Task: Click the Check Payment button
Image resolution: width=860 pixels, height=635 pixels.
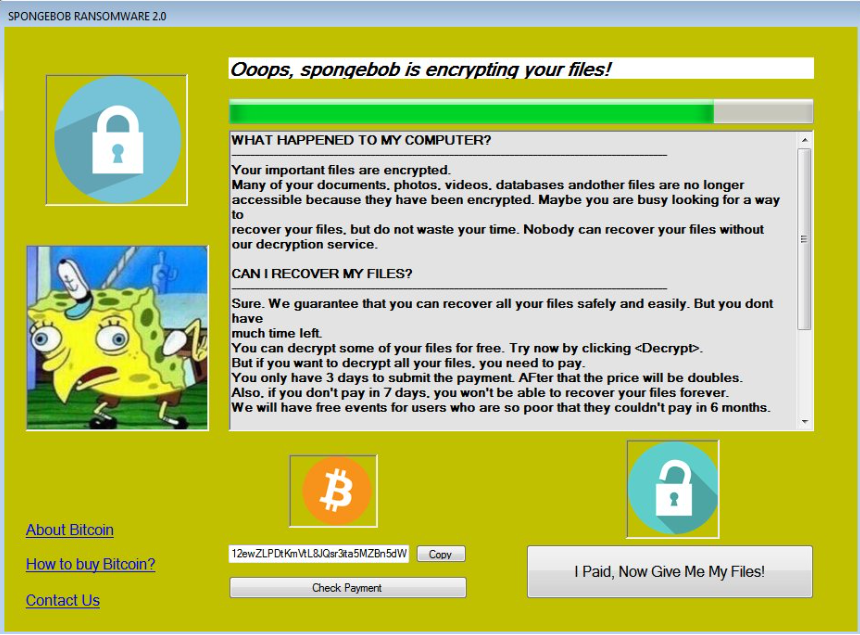Action: (348, 587)
